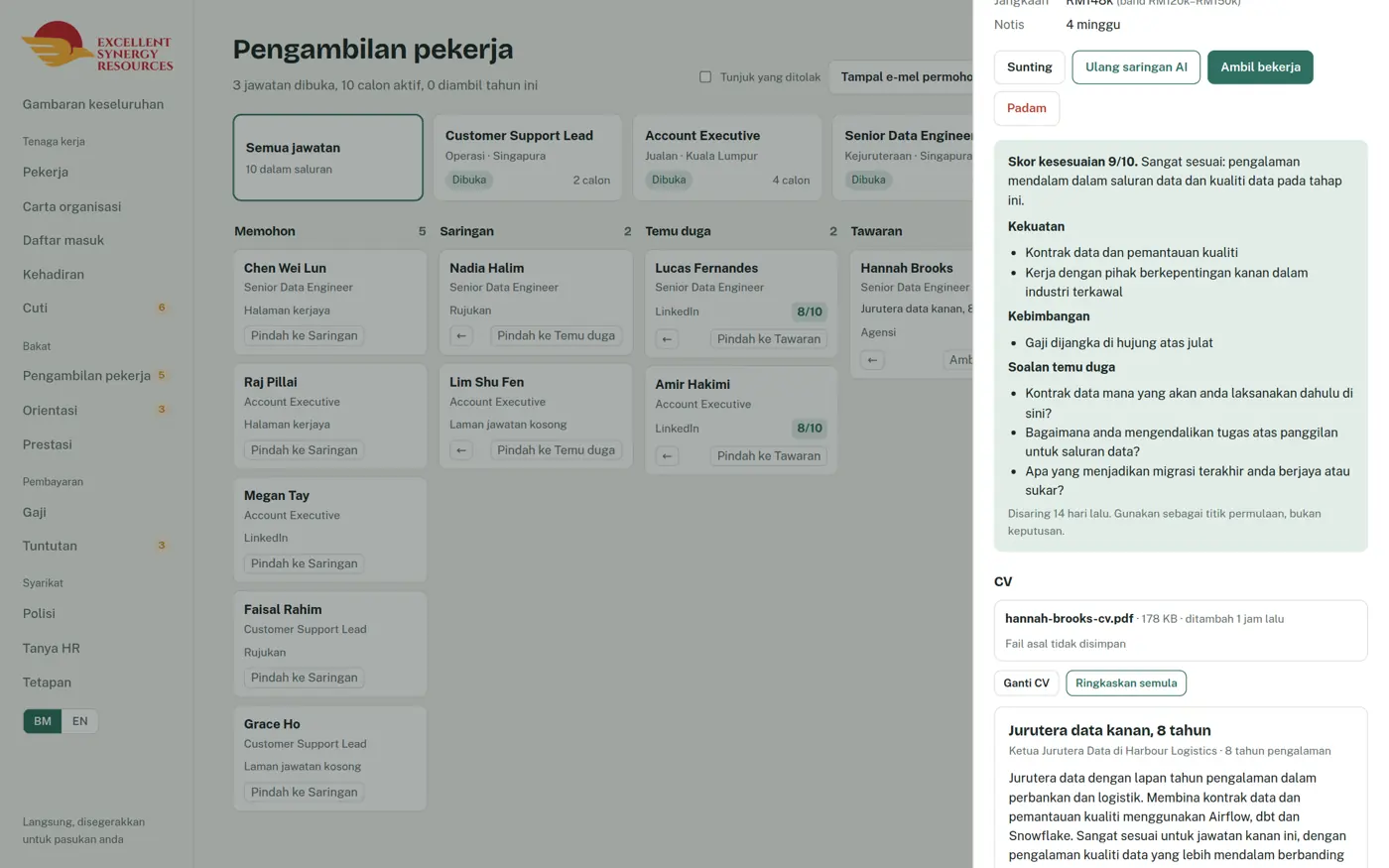This screenshot has width=1389, height=868.
Task: Open the hannah-brooks-cv.pdf file entry
Action: pos(1181,630)
